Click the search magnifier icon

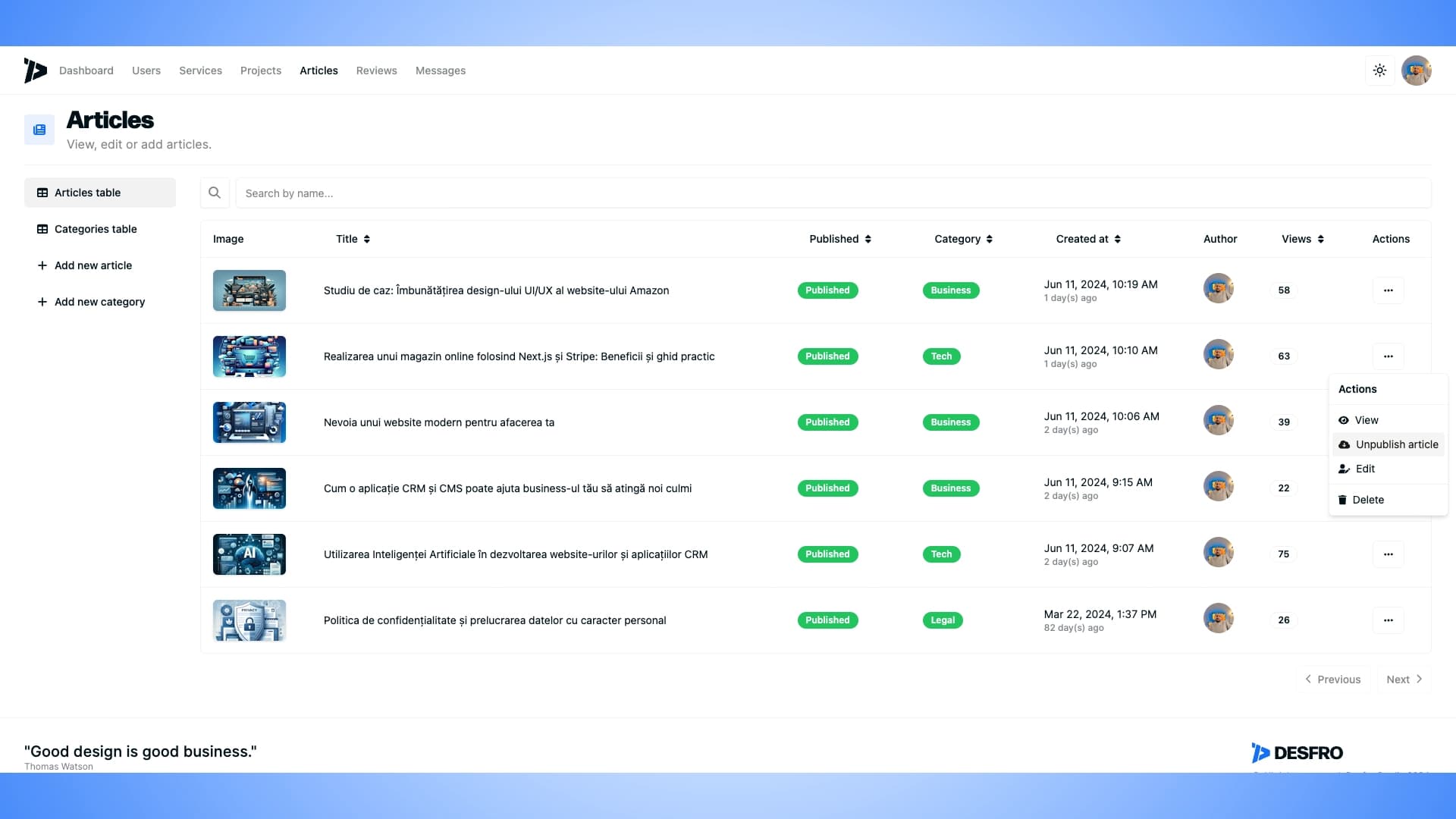click(214, 192)
